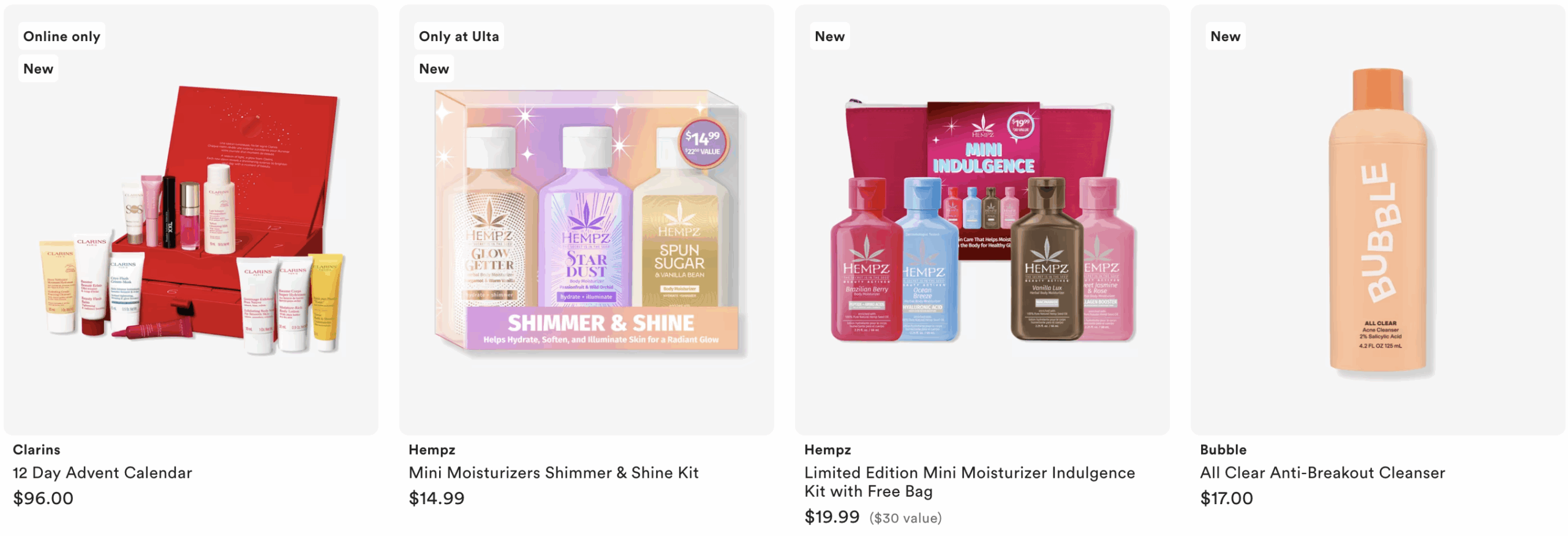Click the New badge on the Bubble cleanser
The image size is (1568, 536).
point(1226,36)
